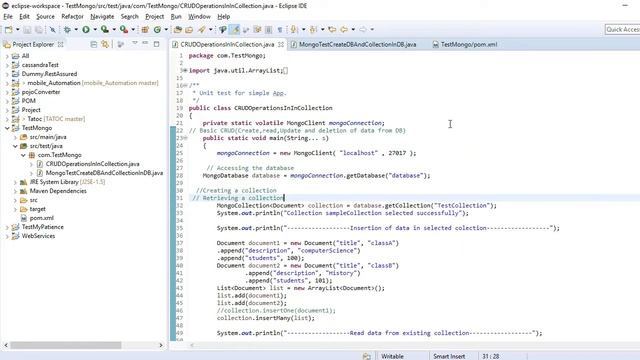Image resolution: width=640 pixels, height=360 pixels.
Task: Open the Navigate menu
Action: pos(102,16)
